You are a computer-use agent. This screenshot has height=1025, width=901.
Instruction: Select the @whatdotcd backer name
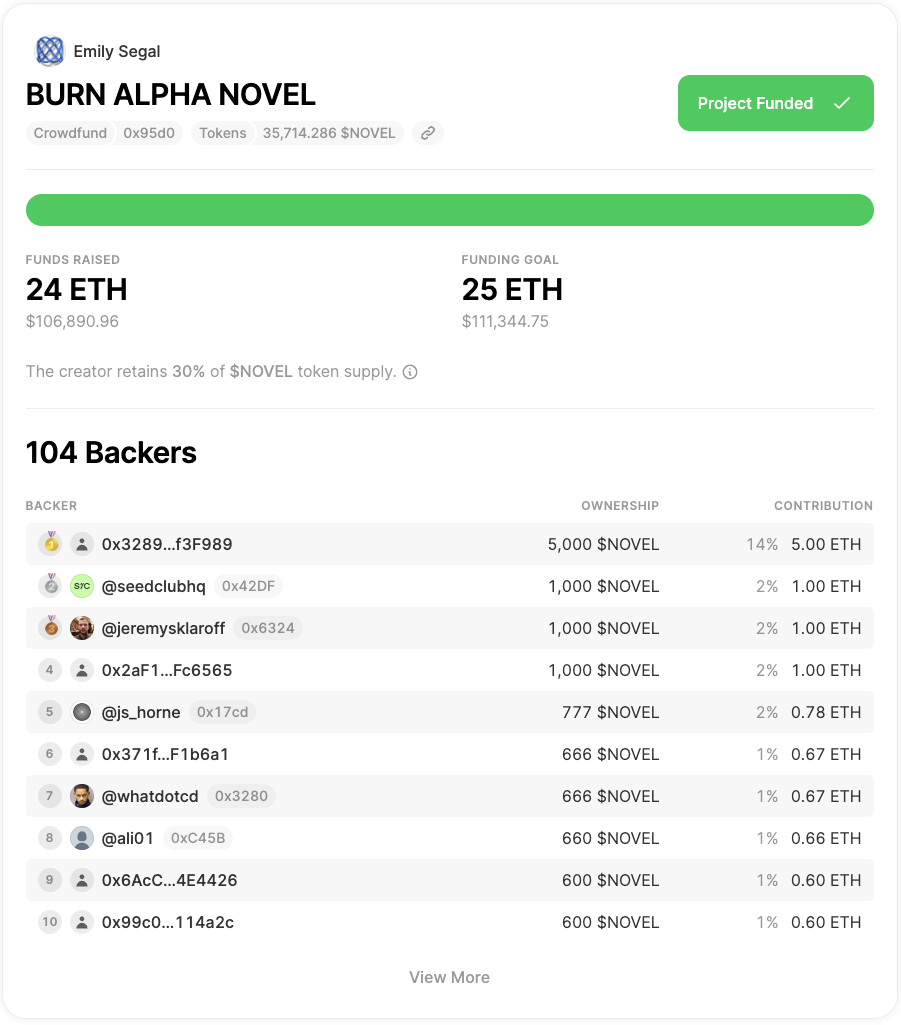[x=150, y=796]
